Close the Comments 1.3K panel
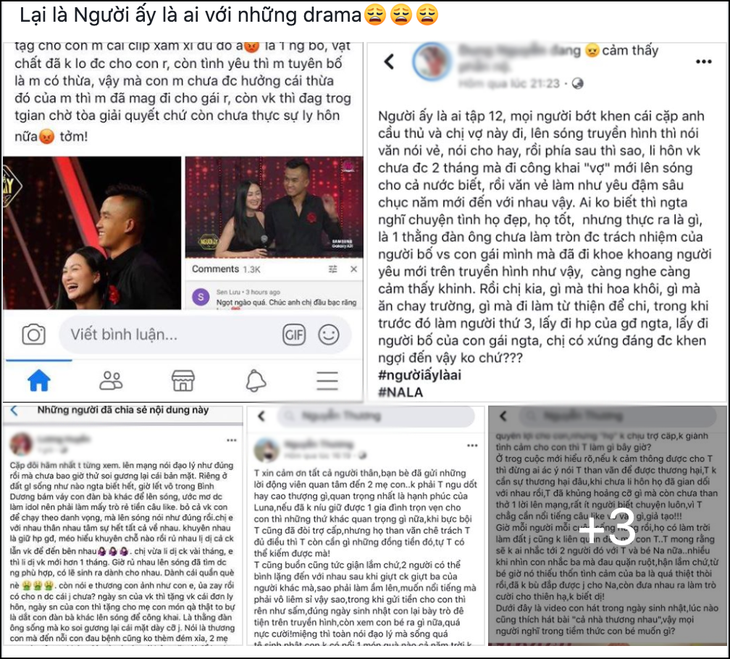Image resolution: width=730 pixels, height=659 pixels. click(x=354, y=269)
